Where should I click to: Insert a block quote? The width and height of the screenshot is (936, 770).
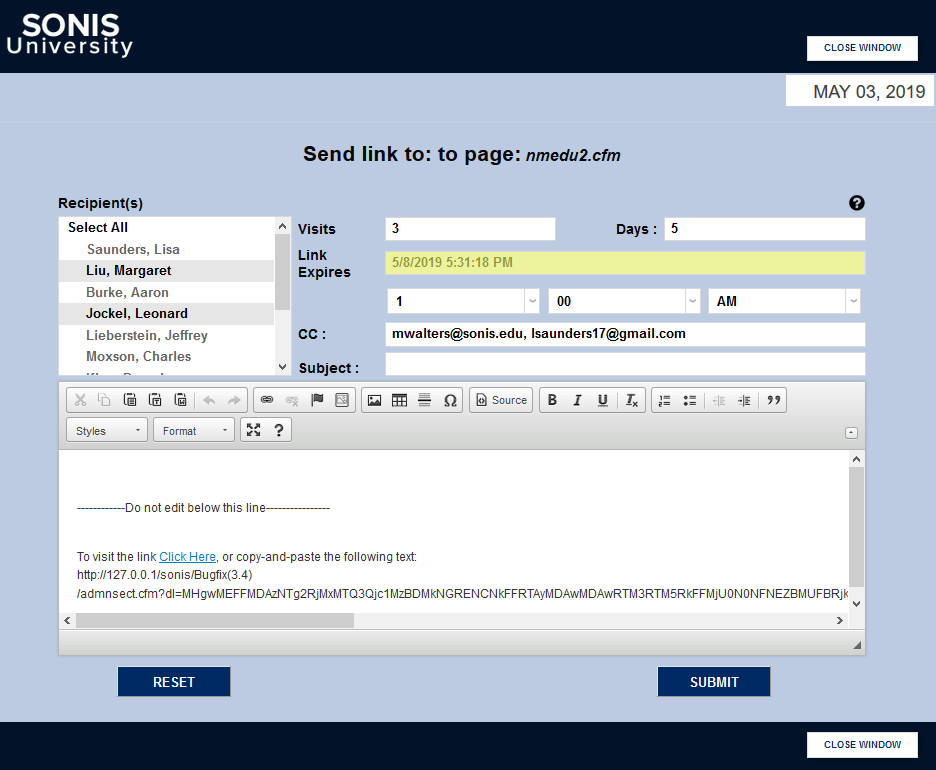(x=772, y=400)
